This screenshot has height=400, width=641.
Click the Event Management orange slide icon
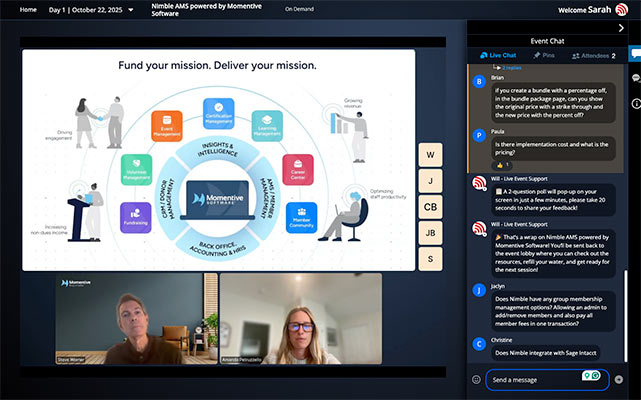pyautogui.click(x=167, y=126)
